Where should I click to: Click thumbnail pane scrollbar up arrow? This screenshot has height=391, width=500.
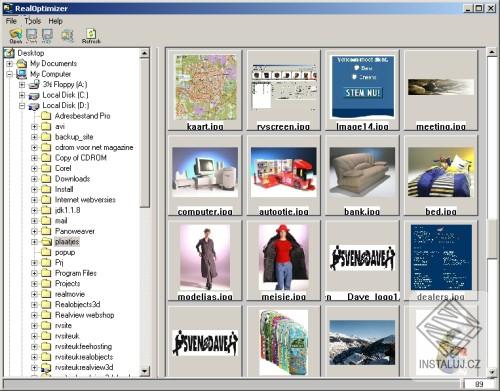pyautogui.click(x=492, y=52)
